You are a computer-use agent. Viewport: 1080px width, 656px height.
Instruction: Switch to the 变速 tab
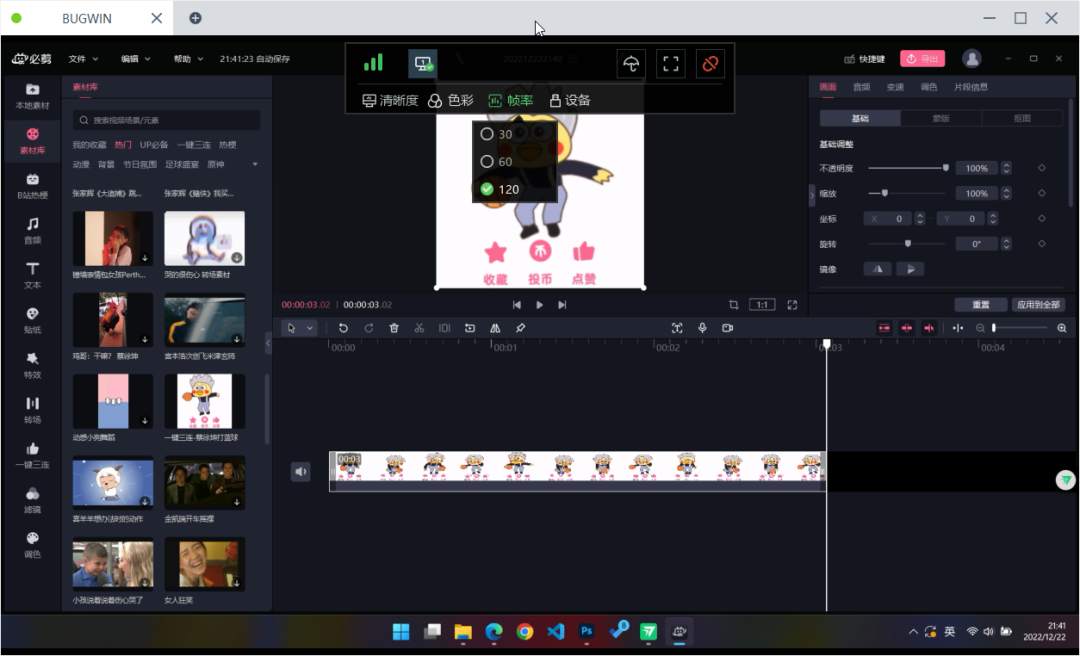[x=894, y=87]
